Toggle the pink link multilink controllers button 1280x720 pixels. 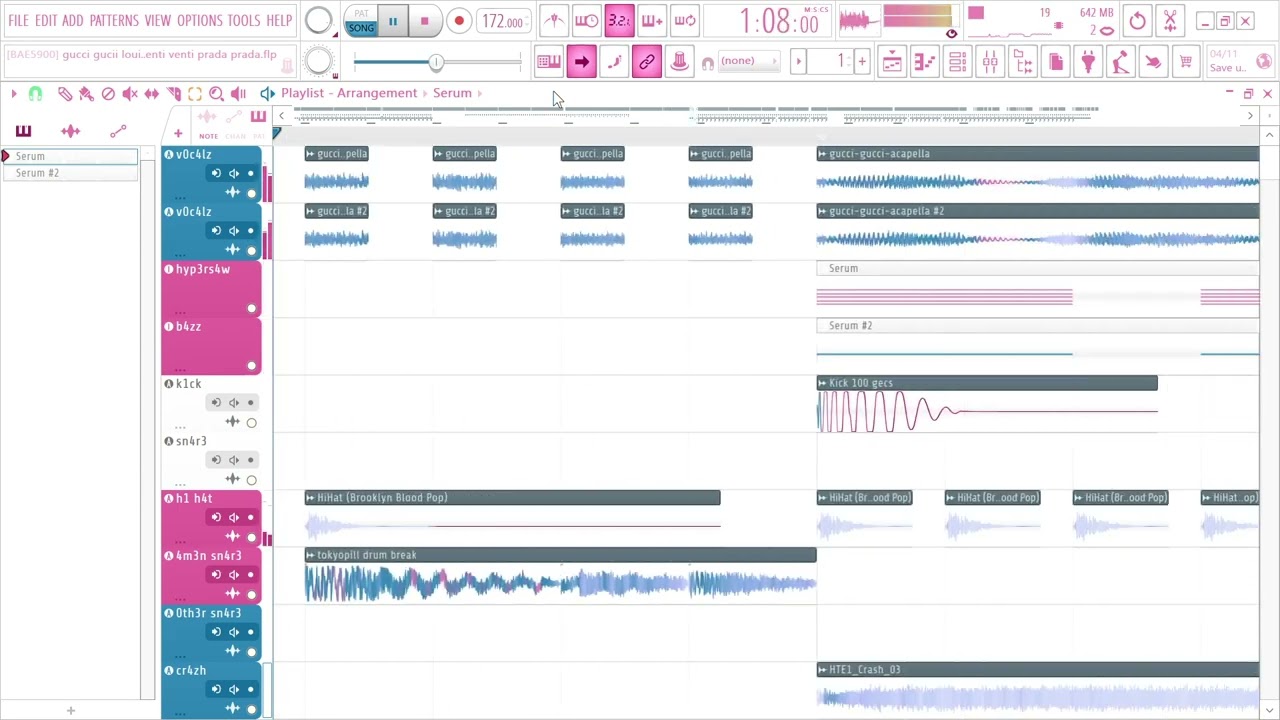(646, 62)
